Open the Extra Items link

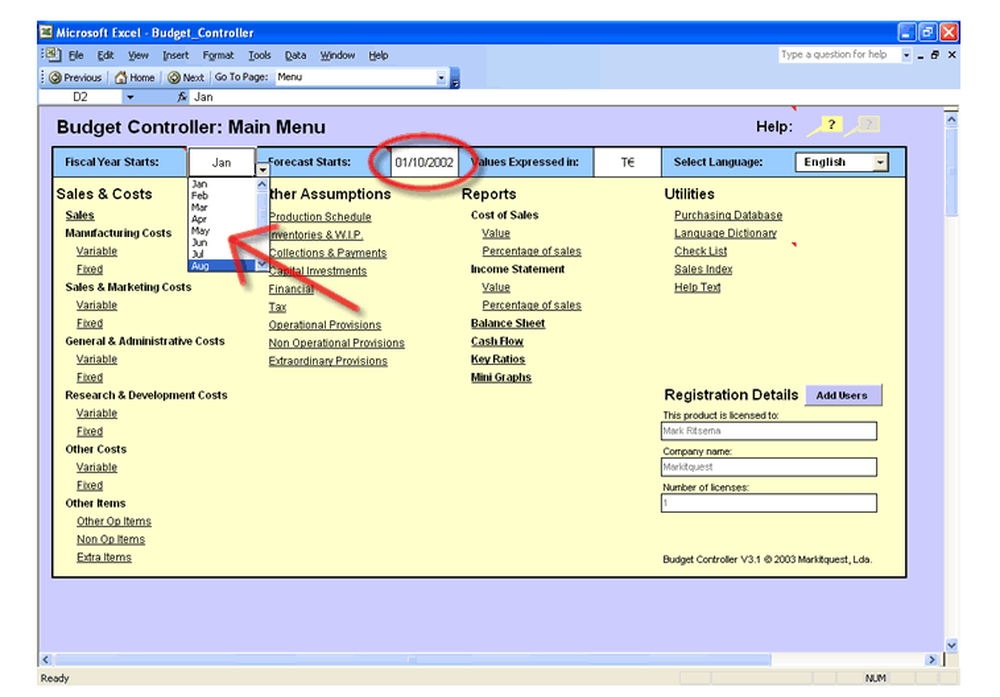click(x=104, y=557)
